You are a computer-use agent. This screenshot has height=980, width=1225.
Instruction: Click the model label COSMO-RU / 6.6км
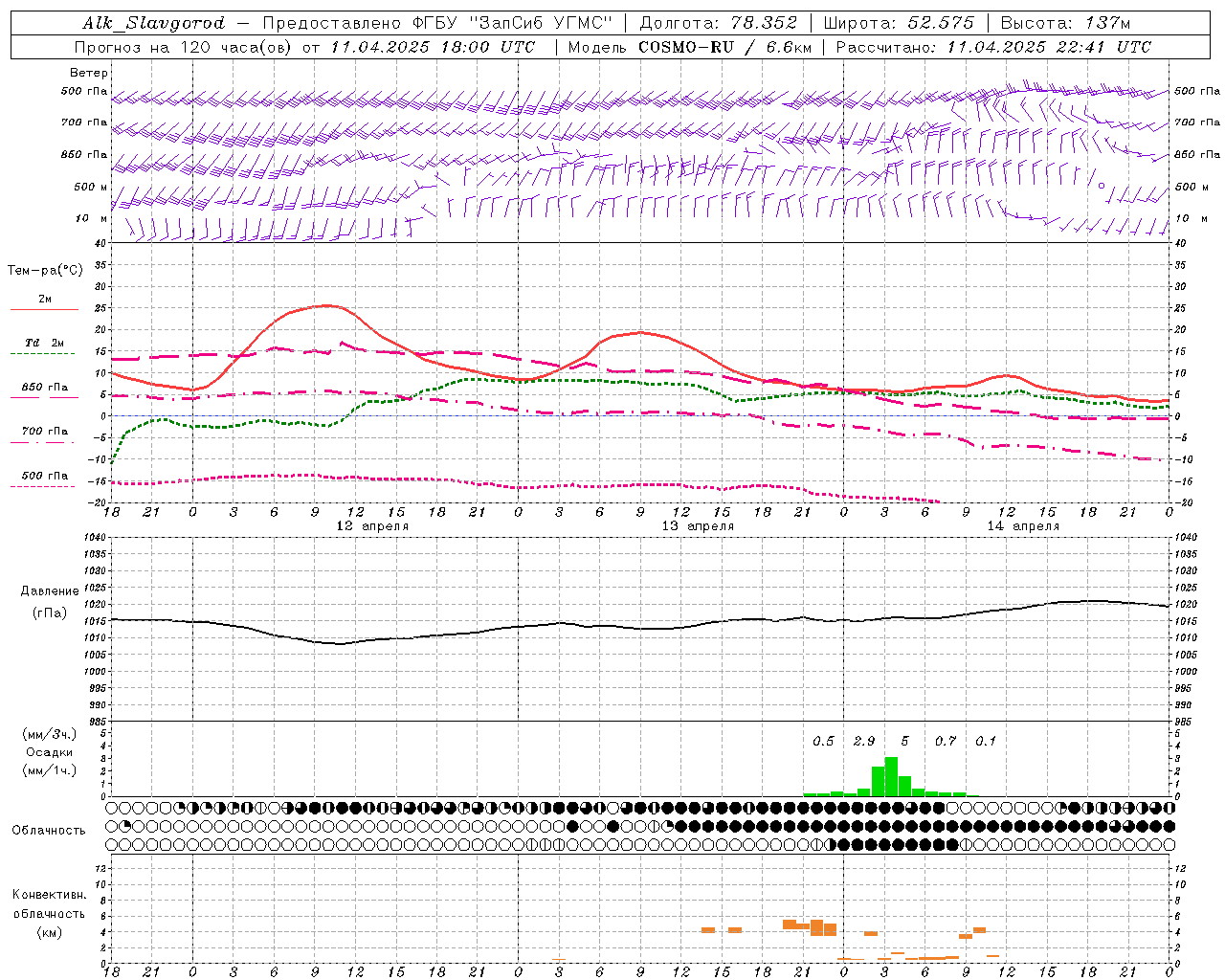pos(725,47)
